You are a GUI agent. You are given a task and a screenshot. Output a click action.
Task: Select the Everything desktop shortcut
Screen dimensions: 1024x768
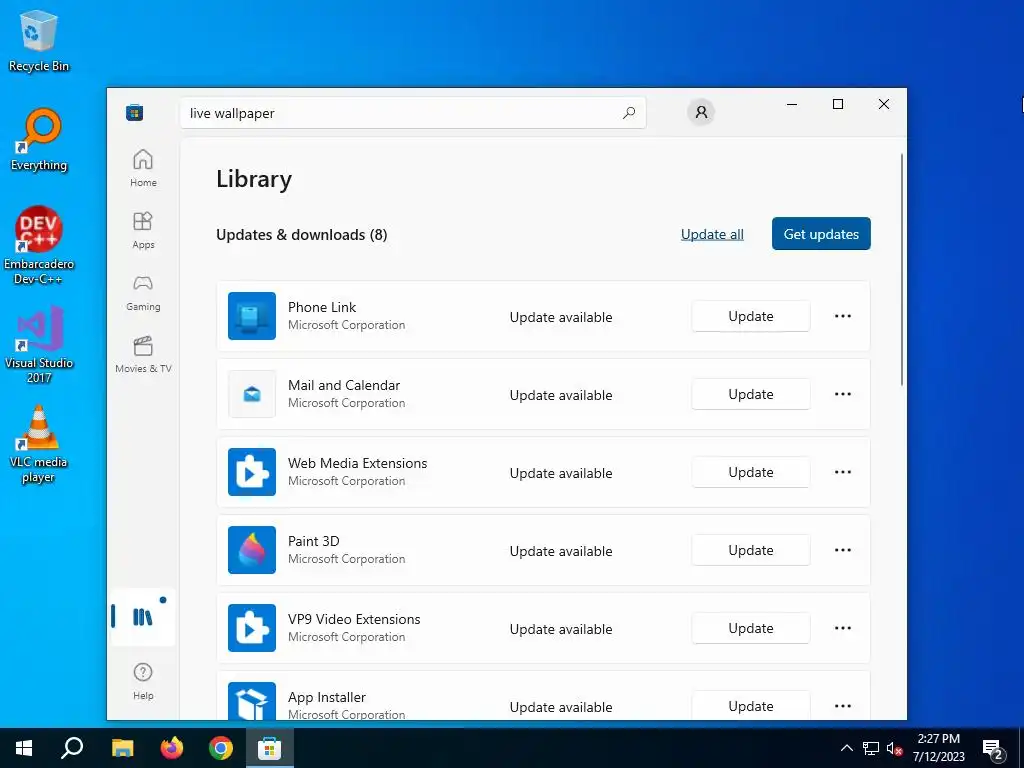(39, 140)
